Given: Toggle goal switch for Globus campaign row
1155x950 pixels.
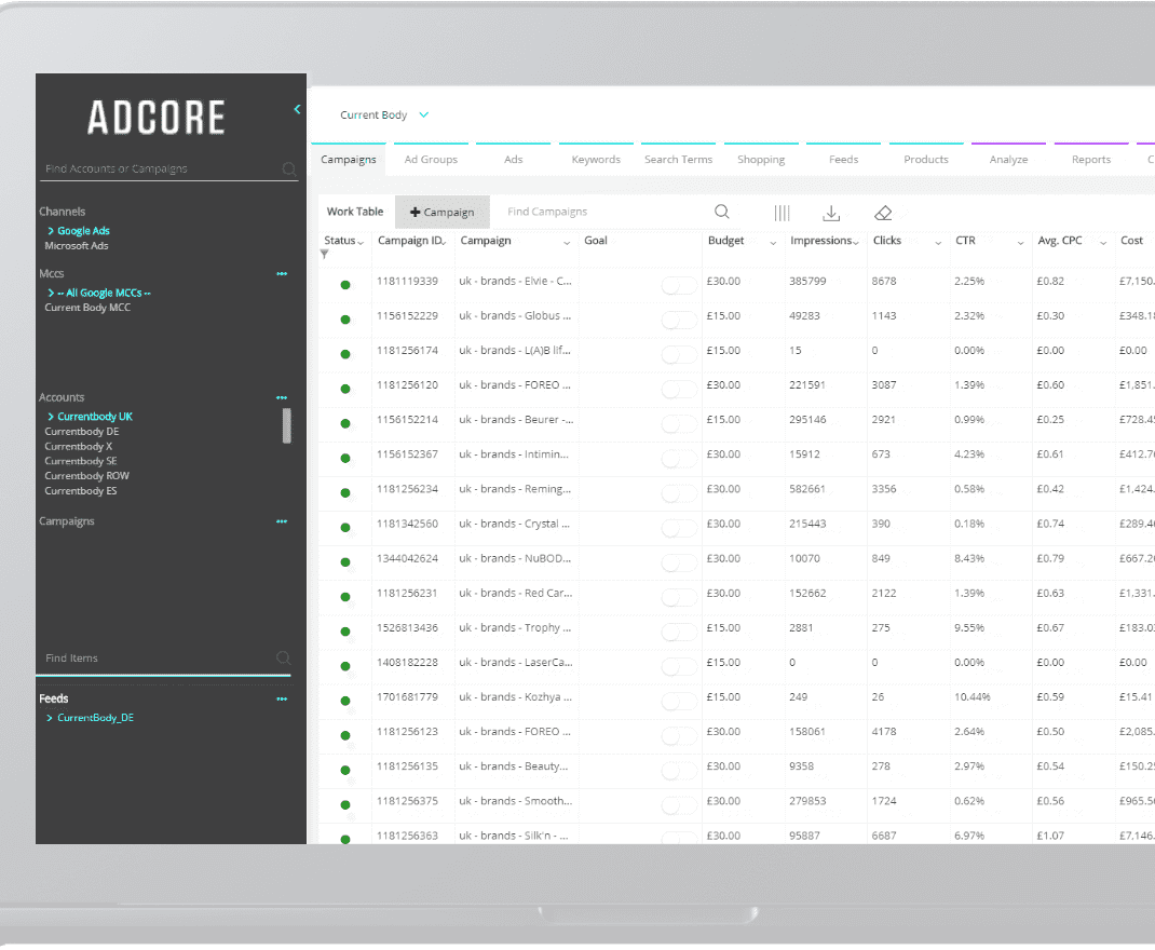Looking at the screenshot, I should click(678, 320).
